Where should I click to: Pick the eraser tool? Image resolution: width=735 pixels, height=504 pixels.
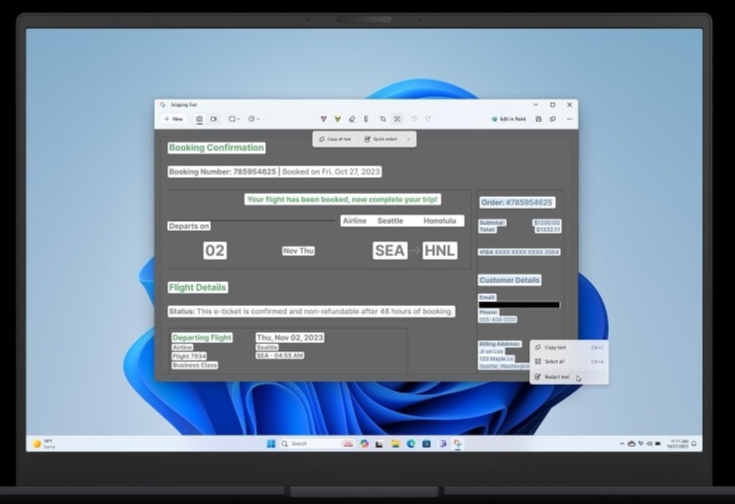(351, 119)
